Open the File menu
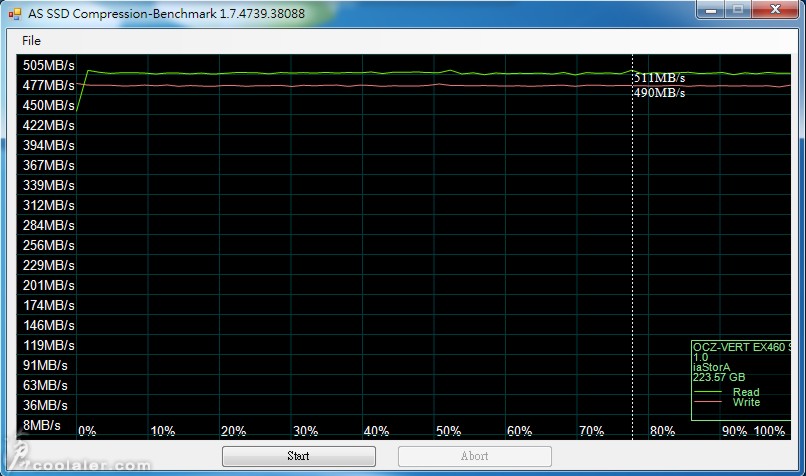806x476 pixels. (31, 41)
